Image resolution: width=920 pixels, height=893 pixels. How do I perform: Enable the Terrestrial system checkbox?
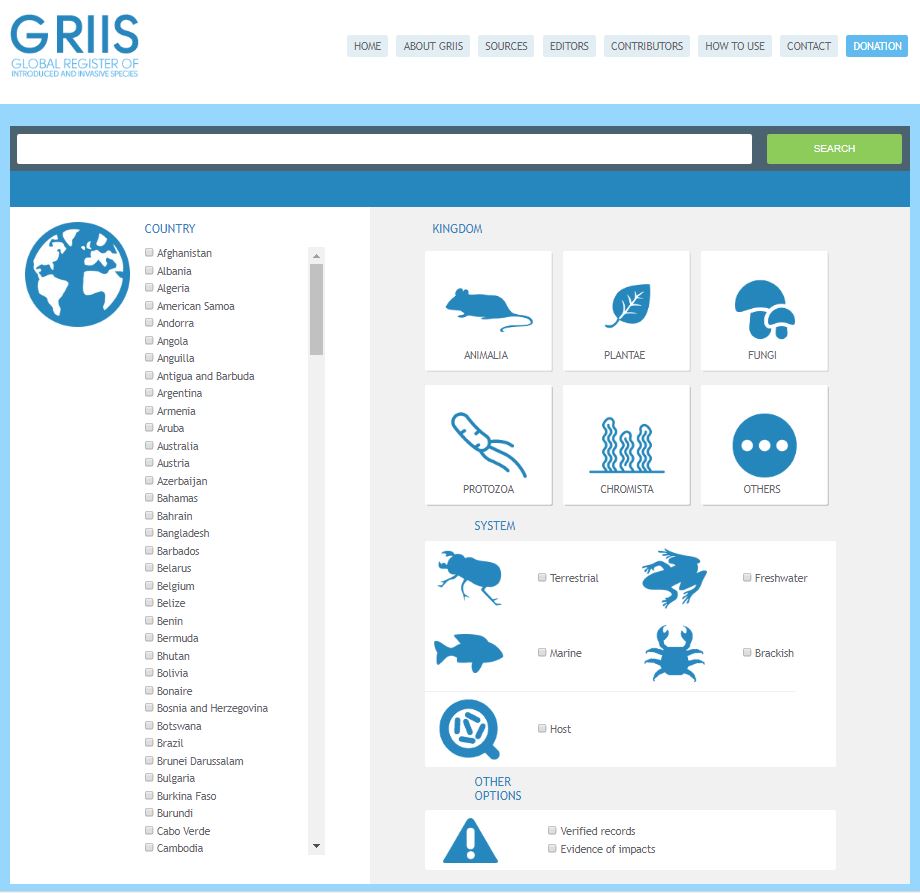[542, 578]
